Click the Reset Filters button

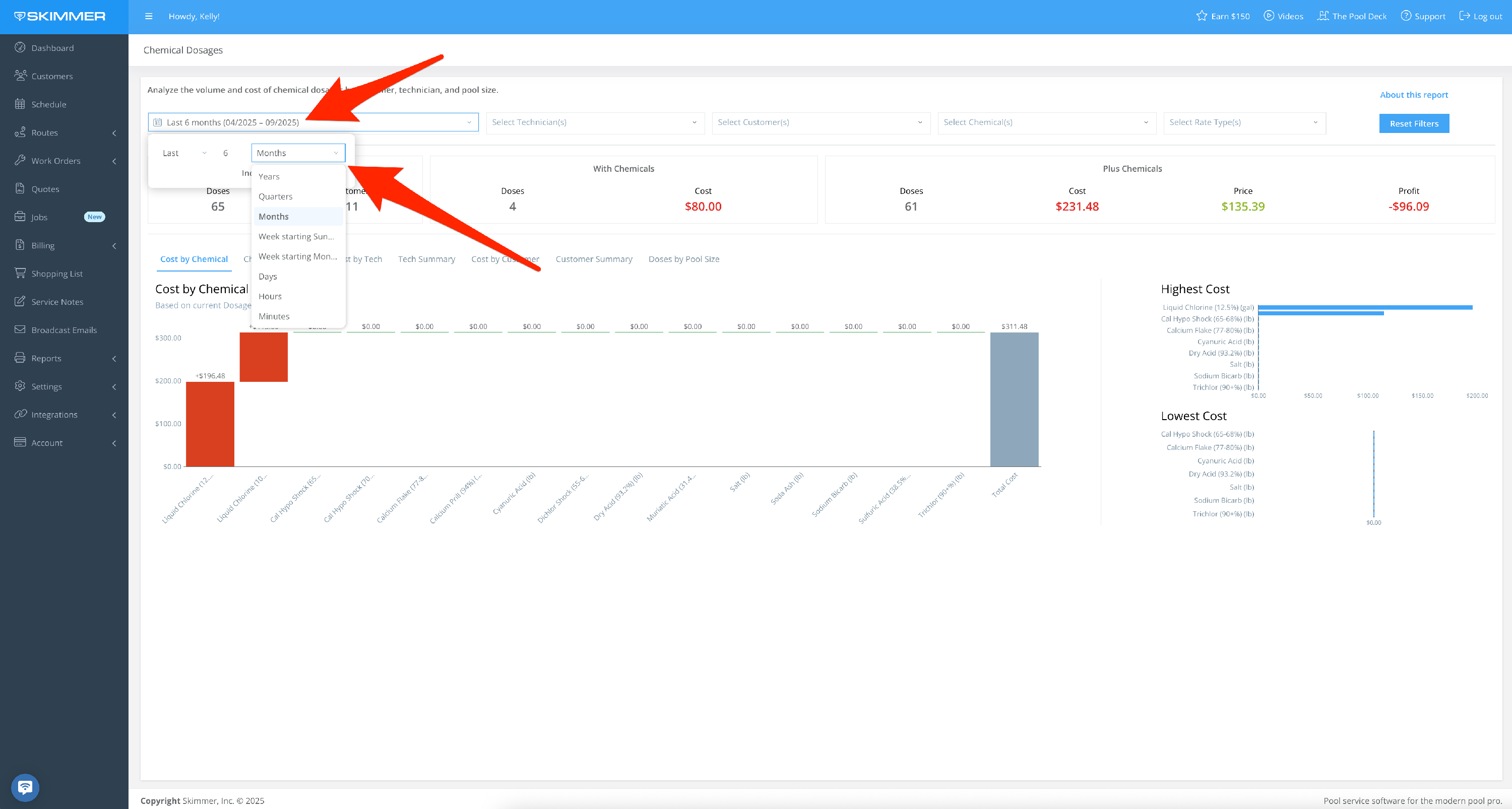tap(1413, 123)
